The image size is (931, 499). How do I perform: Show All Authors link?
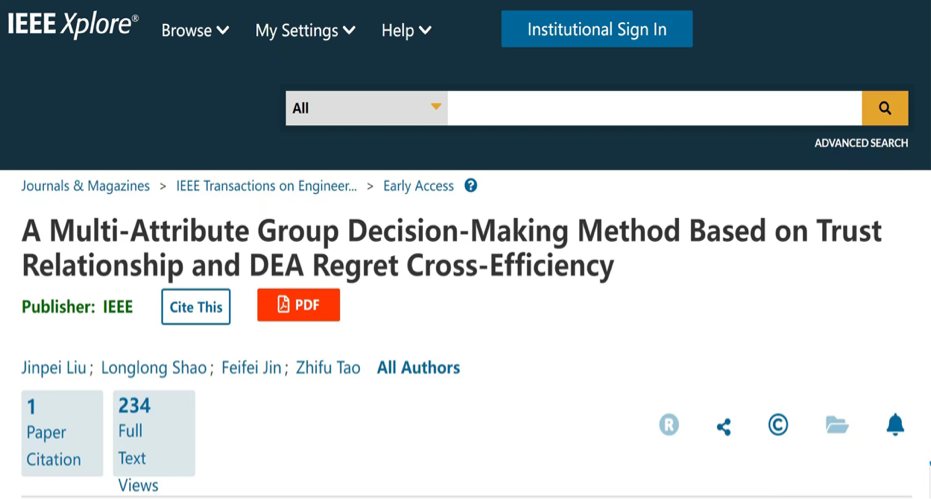(418, 368)
